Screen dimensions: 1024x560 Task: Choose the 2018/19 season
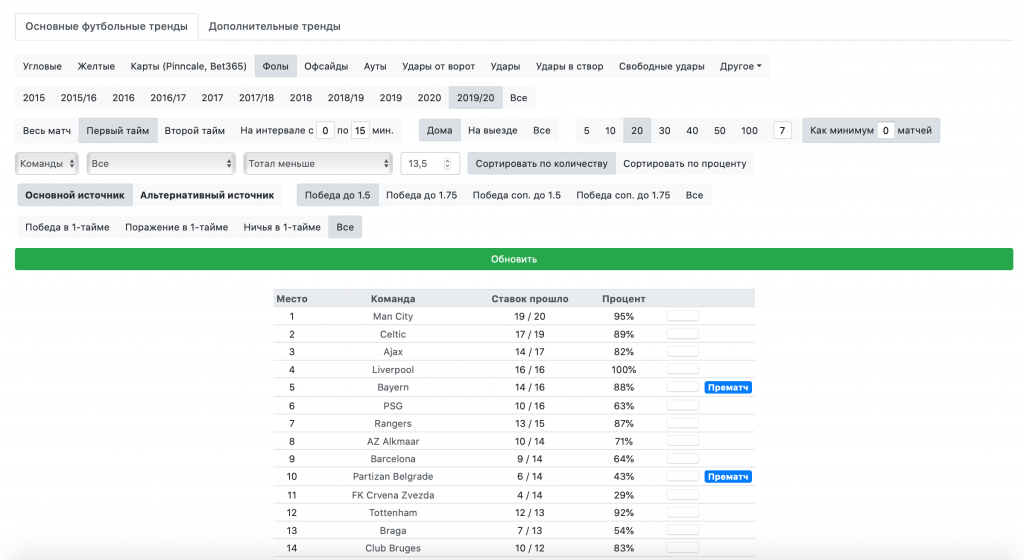tap(346, 98)
